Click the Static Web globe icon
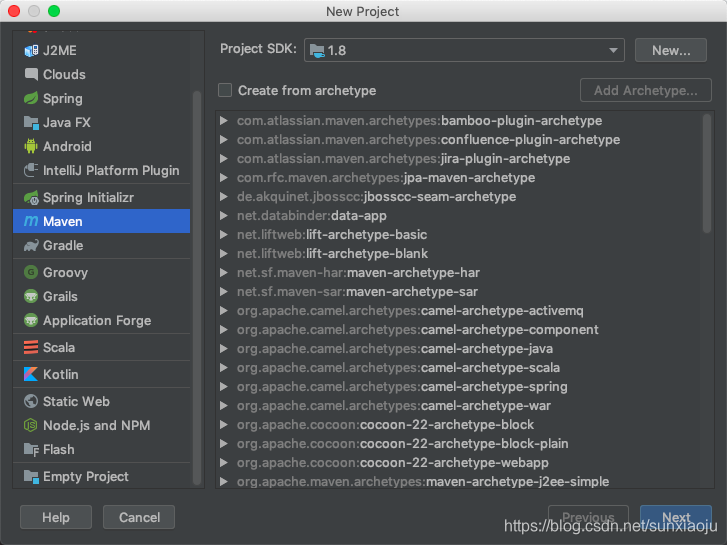Viewport: 727px width, 545px height. tap(31, 401)
